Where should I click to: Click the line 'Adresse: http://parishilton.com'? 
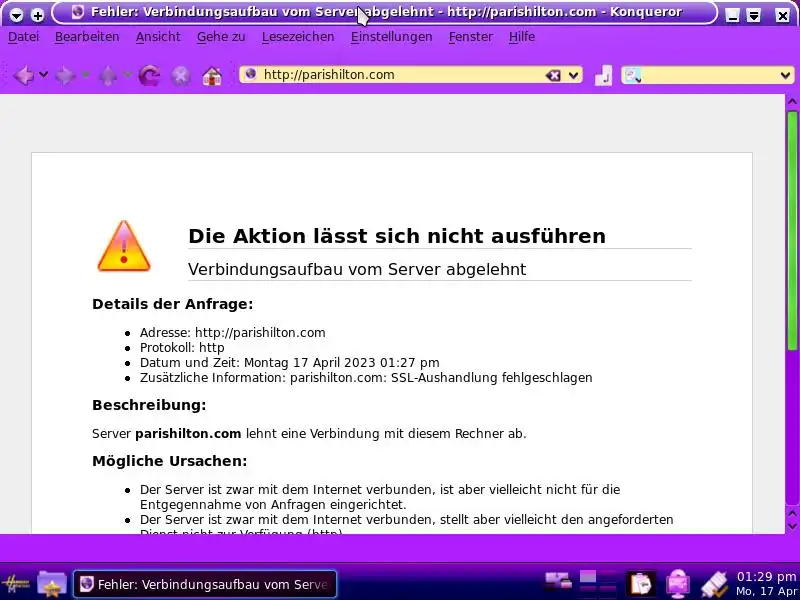point(233,333)
